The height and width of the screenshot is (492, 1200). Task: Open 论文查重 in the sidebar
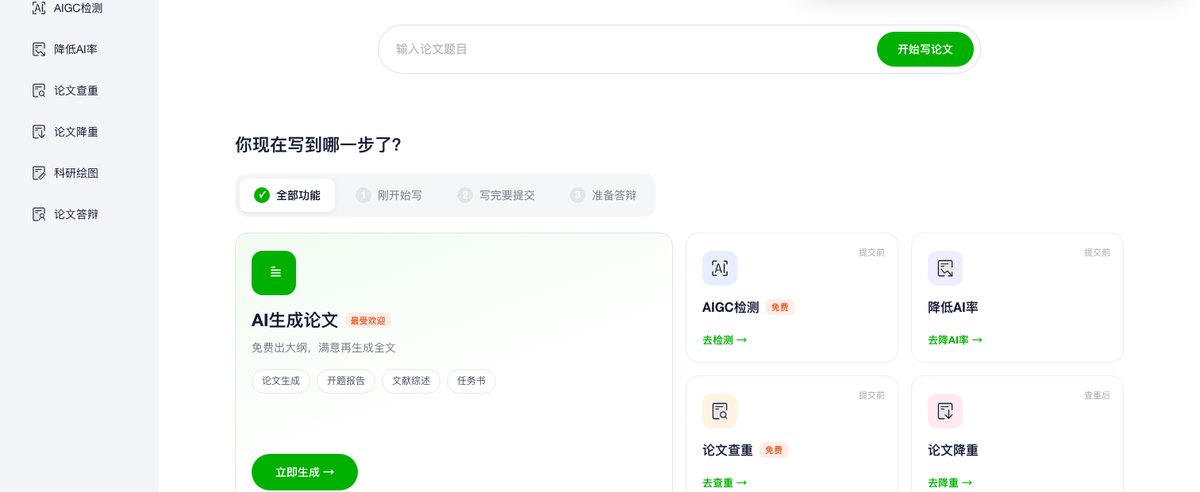pos(78,90)
